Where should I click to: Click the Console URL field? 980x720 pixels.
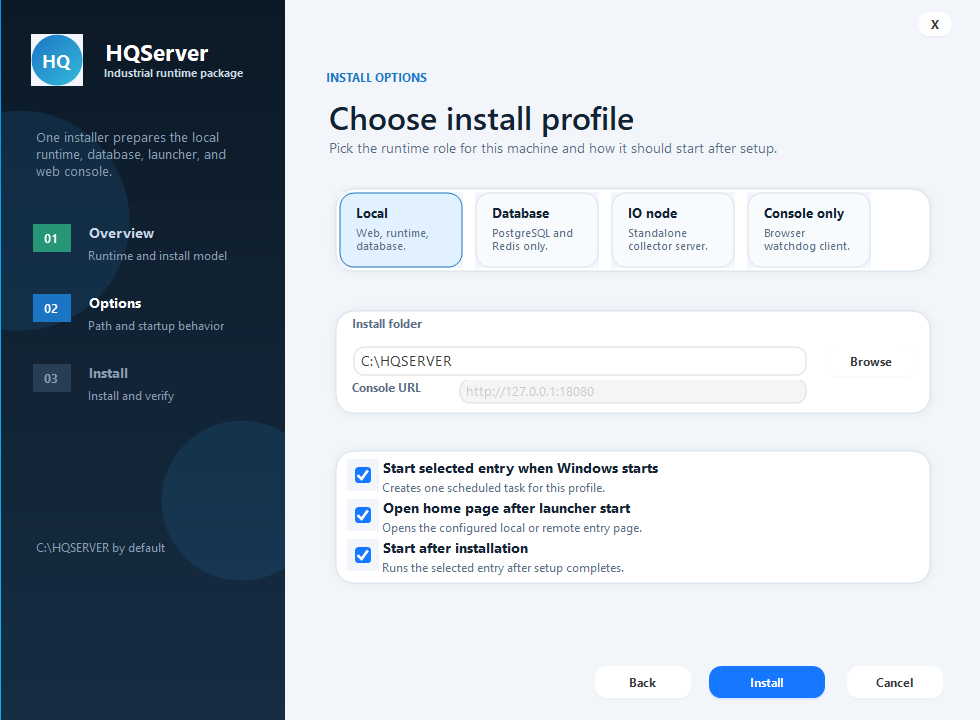click(632, 392)
